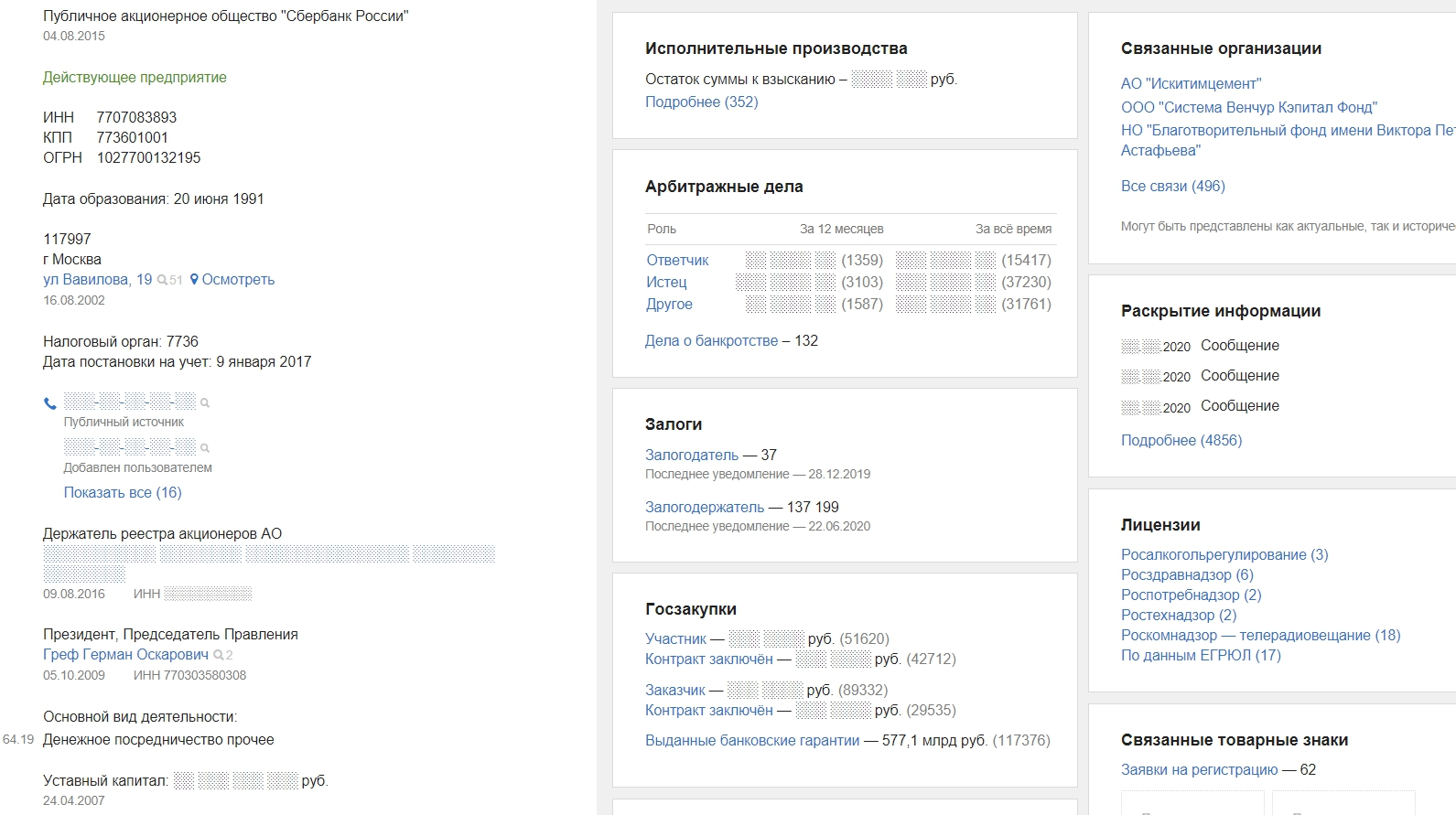Open the Залогодержатель link
1456x815 pixels.
point(705,507)
